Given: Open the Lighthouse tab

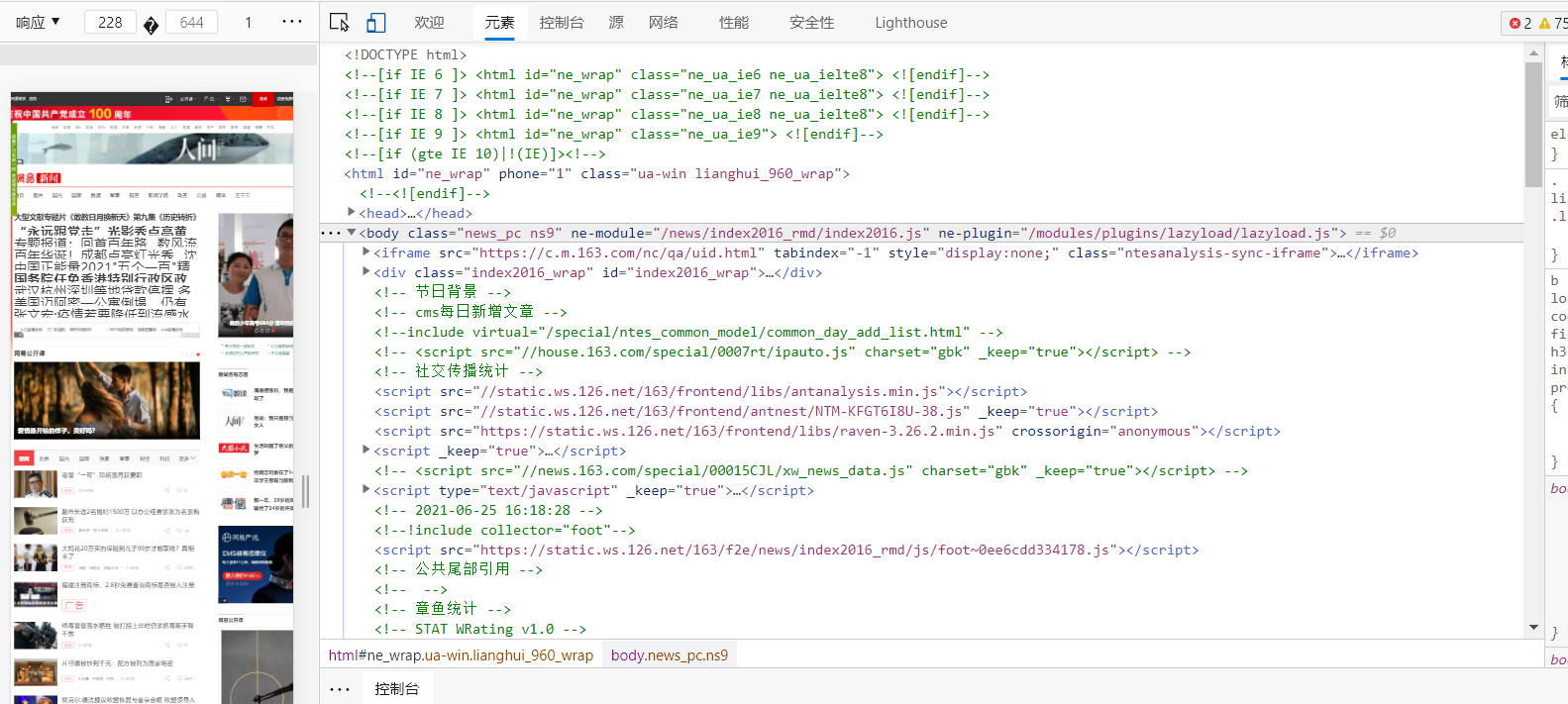Looking at the screenshot, I should point(910,22).
